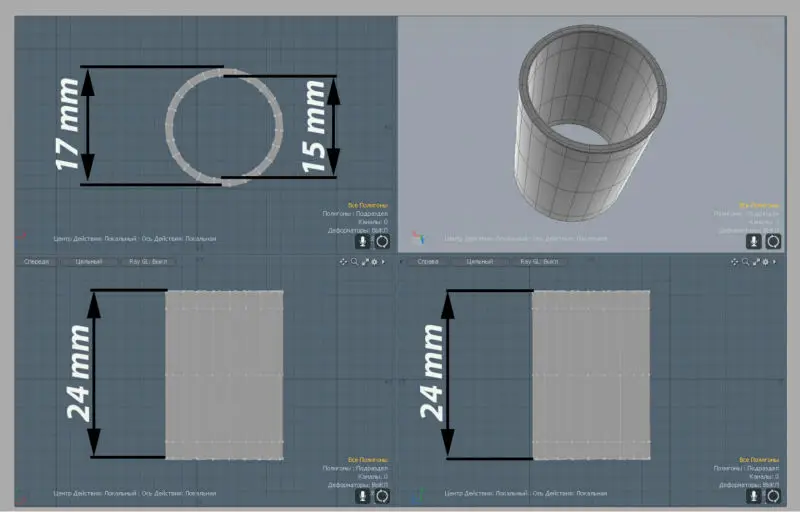This screenshot has width=800, height=512.
Task: Click the Деформаторы: Выкл text in the Справа viewport
Action: click(x=749, y=485)
